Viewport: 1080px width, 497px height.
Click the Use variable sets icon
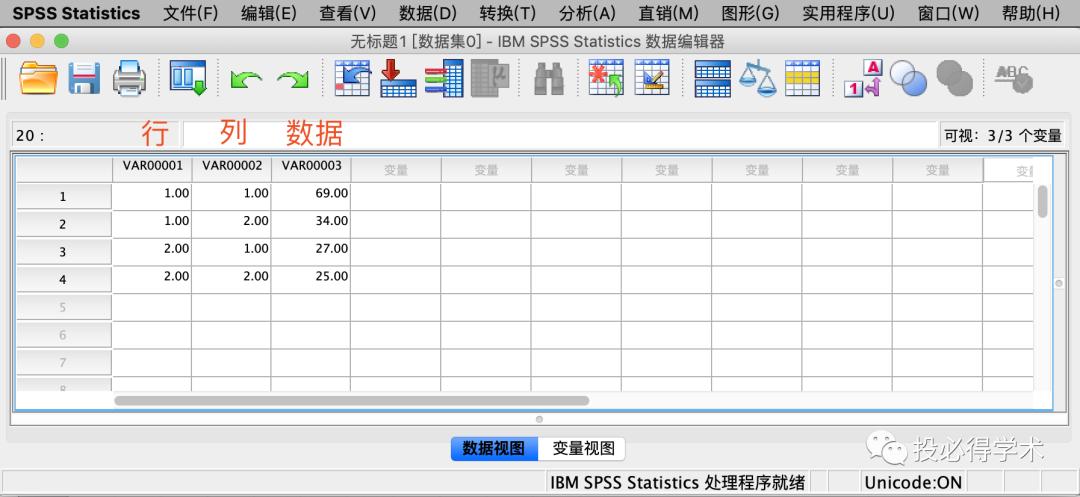pos(908,78)
